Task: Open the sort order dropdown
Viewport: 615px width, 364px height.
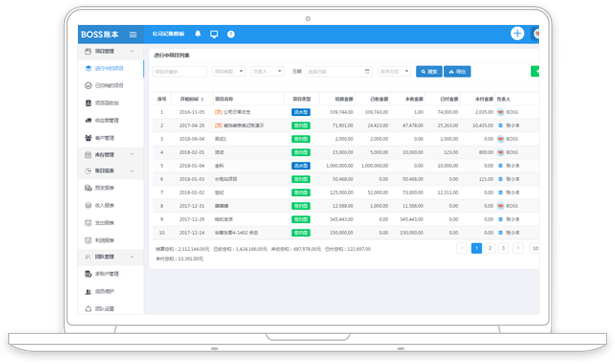Action: 394,71
